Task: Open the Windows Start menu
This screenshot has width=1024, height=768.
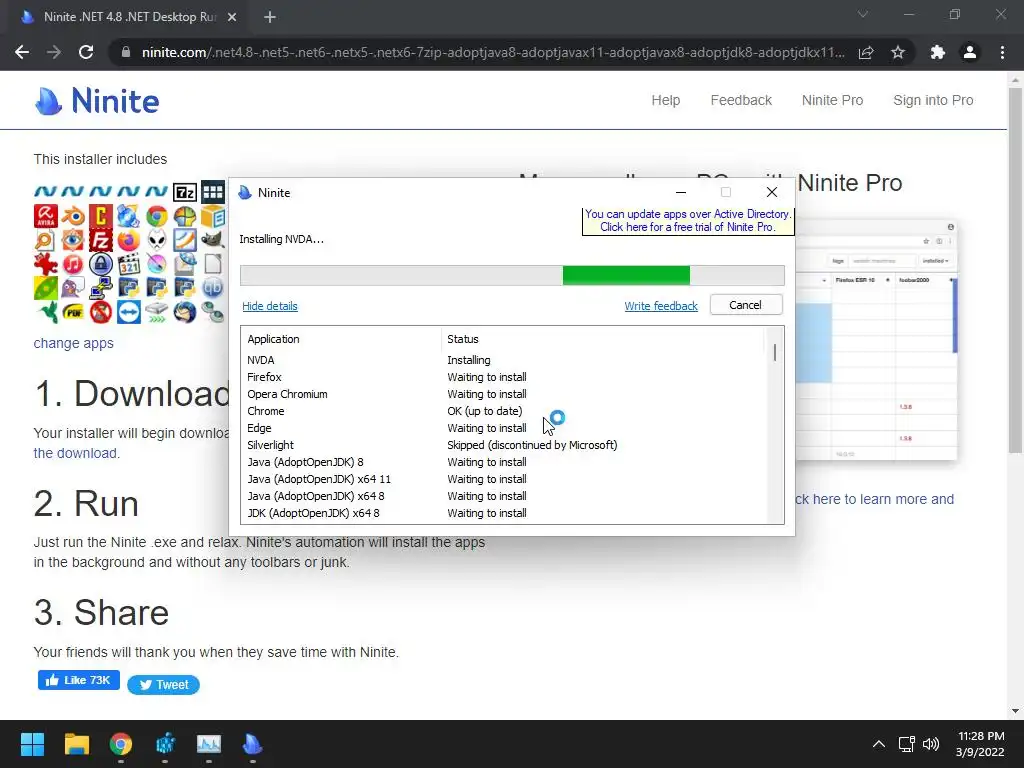Action: click(32, 744)
